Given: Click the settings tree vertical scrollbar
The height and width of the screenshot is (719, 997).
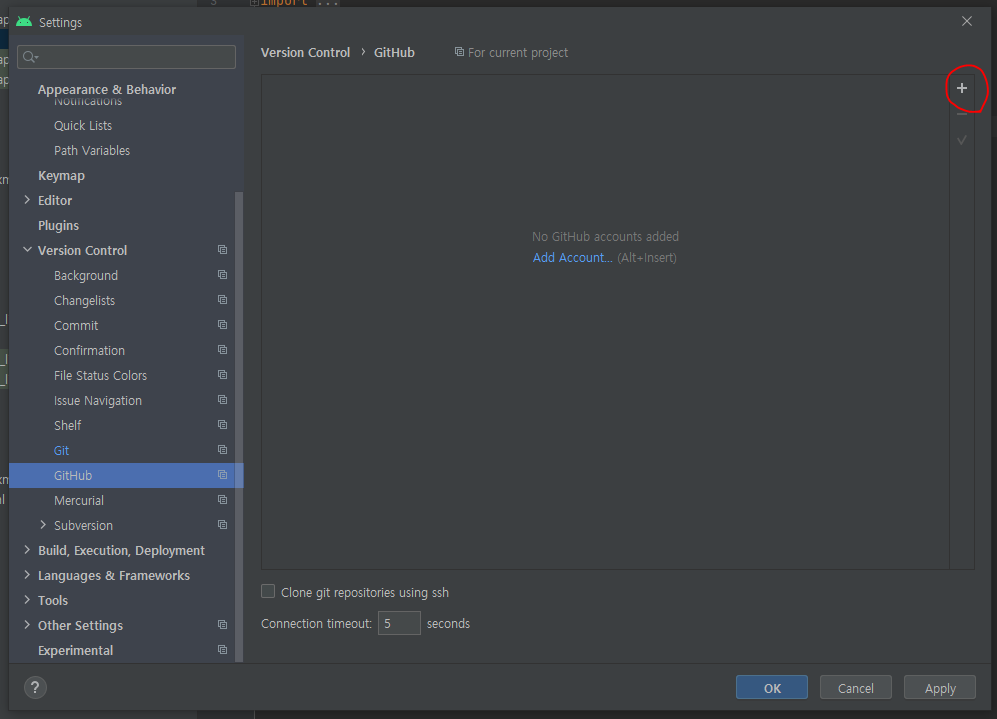Looking at the screenshot, I should tap(239, 426).
